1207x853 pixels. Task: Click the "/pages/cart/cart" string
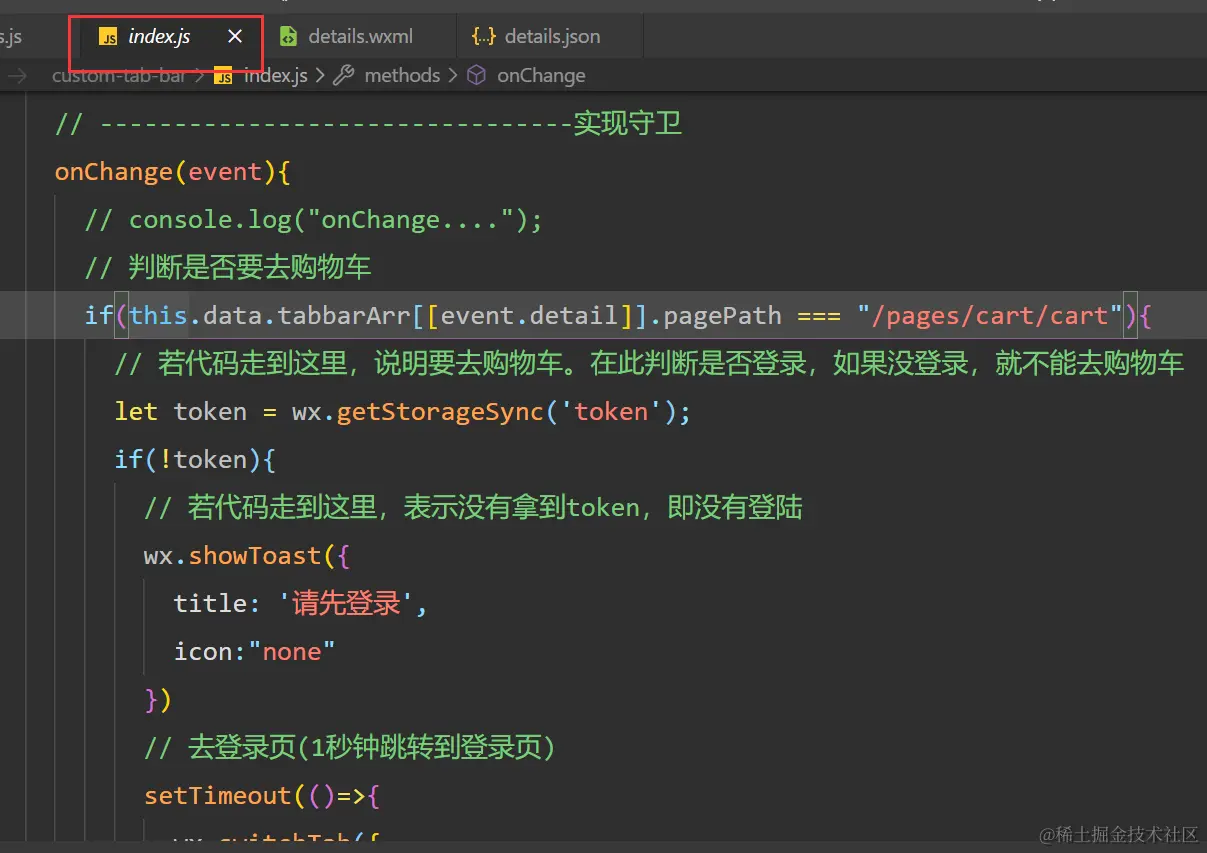(x=990, y=316)
